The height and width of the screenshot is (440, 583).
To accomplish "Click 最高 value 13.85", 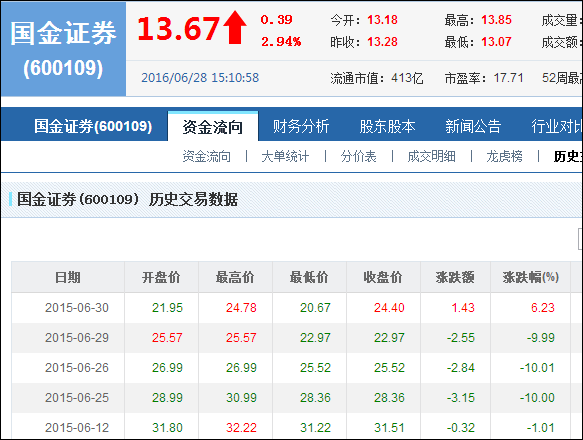I will 496,20.
